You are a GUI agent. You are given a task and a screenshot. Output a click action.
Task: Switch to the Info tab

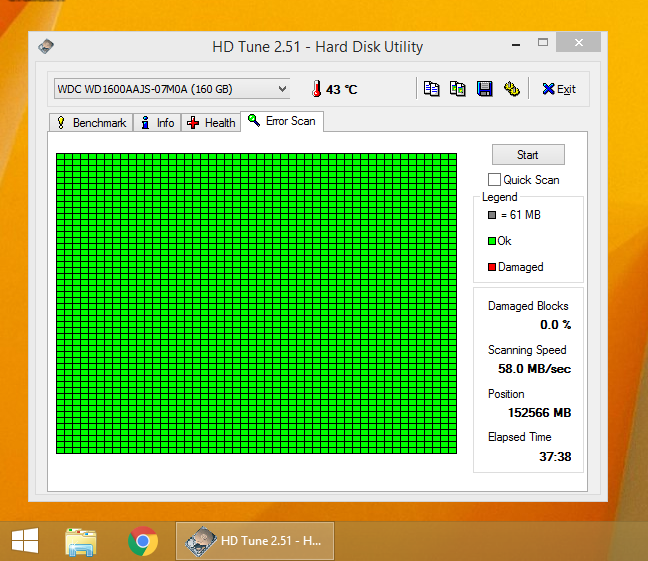(157, 123)
